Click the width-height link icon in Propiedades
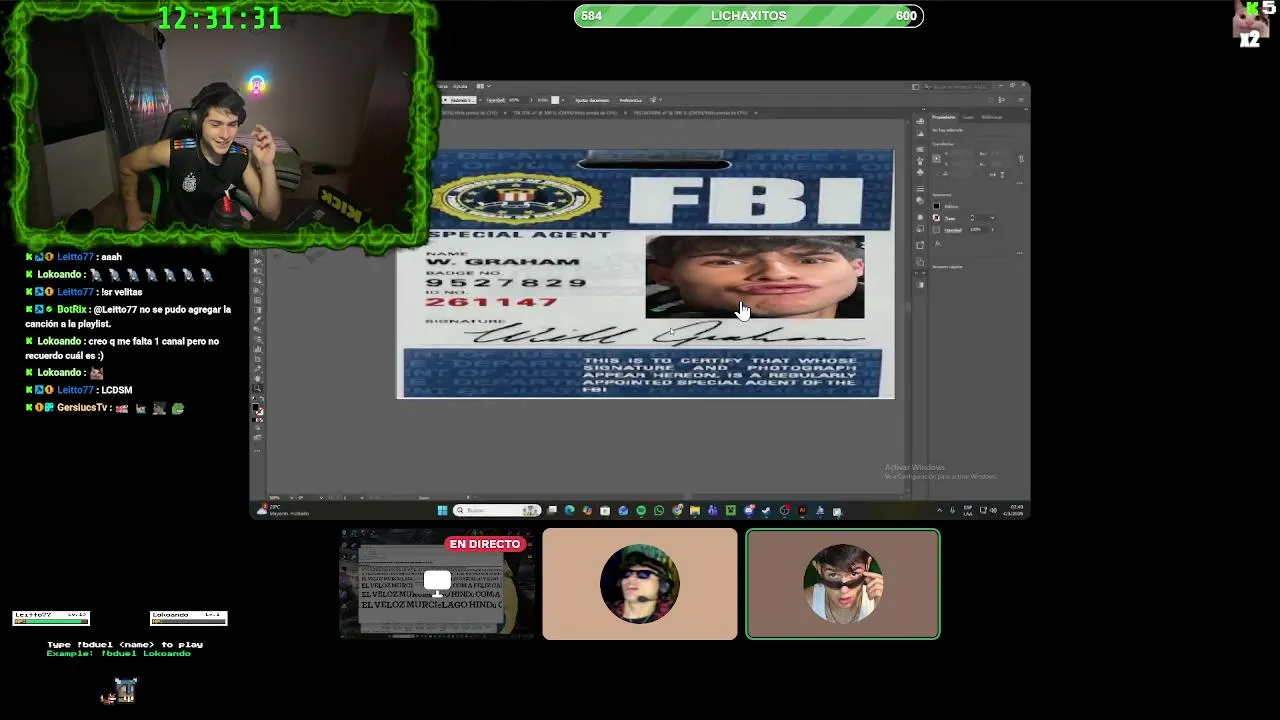The width and height of the screenshot is (1280, 720). (x=1021, y=159)
